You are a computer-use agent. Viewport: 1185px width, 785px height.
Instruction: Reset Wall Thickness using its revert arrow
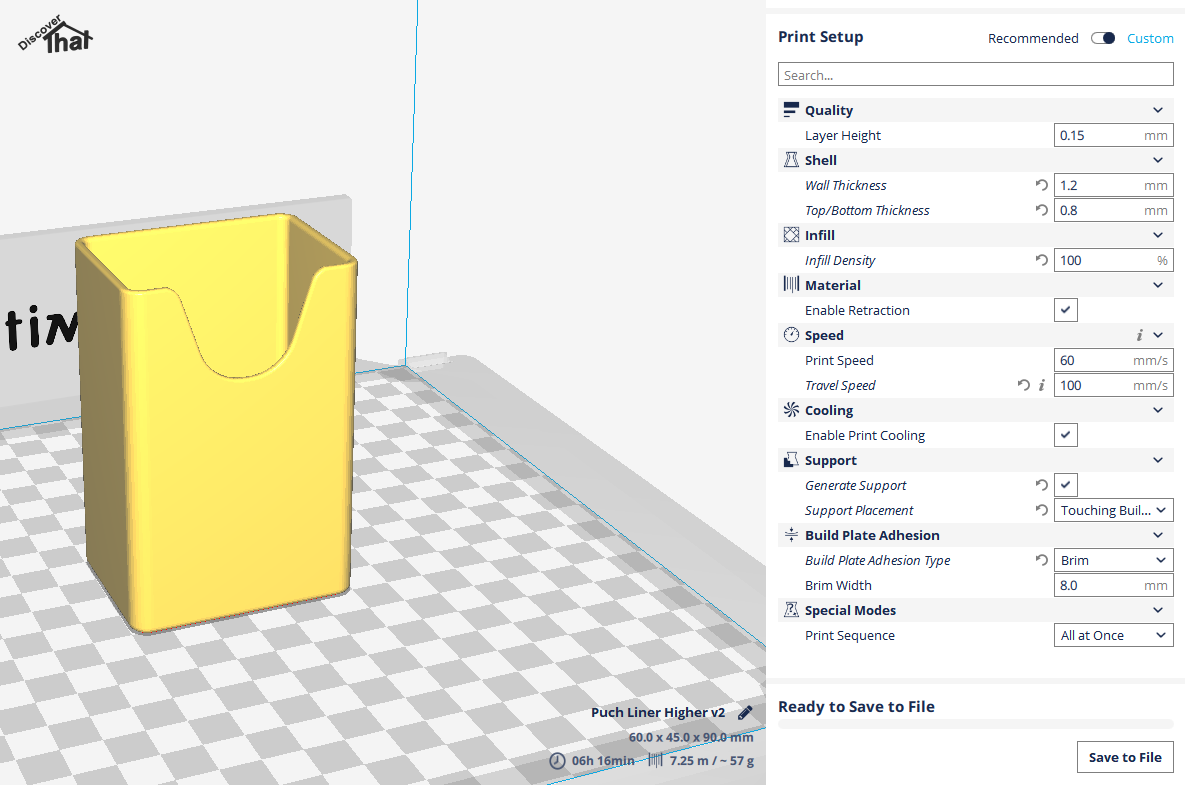tap(1041, 185)
